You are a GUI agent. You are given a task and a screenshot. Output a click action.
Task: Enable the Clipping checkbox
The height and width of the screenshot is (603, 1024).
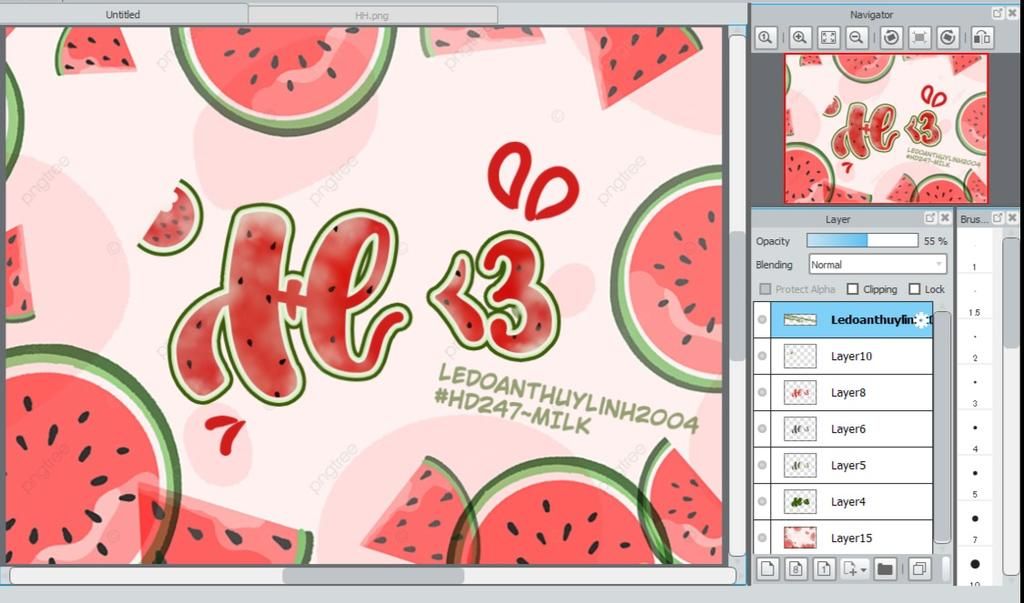(x=853, y=289)
